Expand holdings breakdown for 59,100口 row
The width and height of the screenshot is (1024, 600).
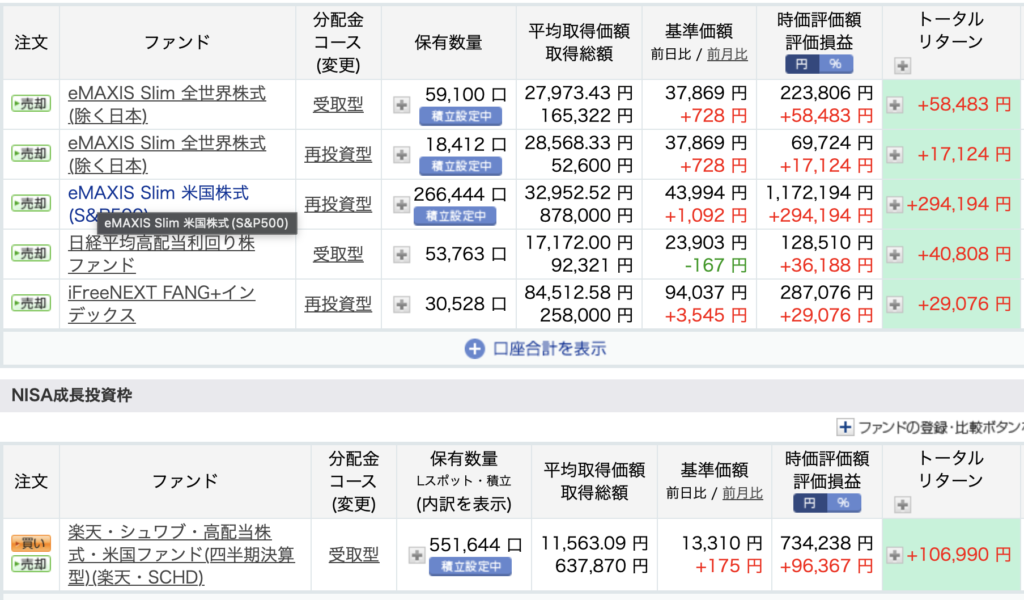pos(401,104)
